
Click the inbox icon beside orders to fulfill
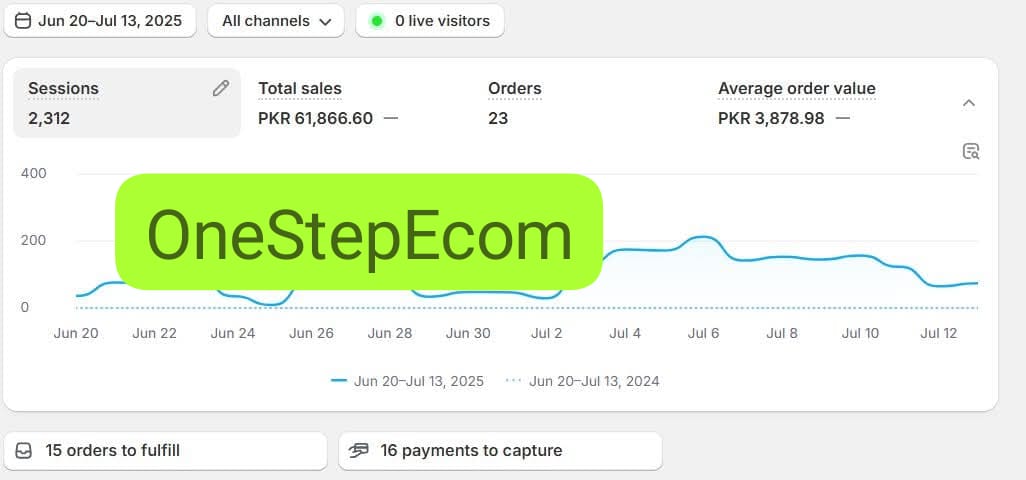(24, 451)
